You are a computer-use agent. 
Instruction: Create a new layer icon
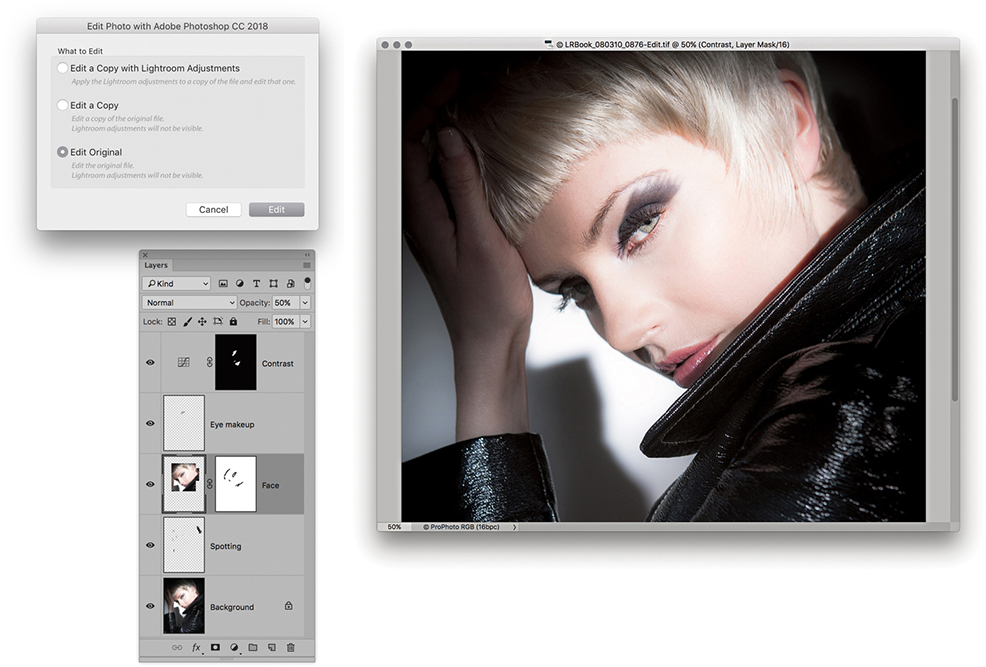tap(272, 648)
